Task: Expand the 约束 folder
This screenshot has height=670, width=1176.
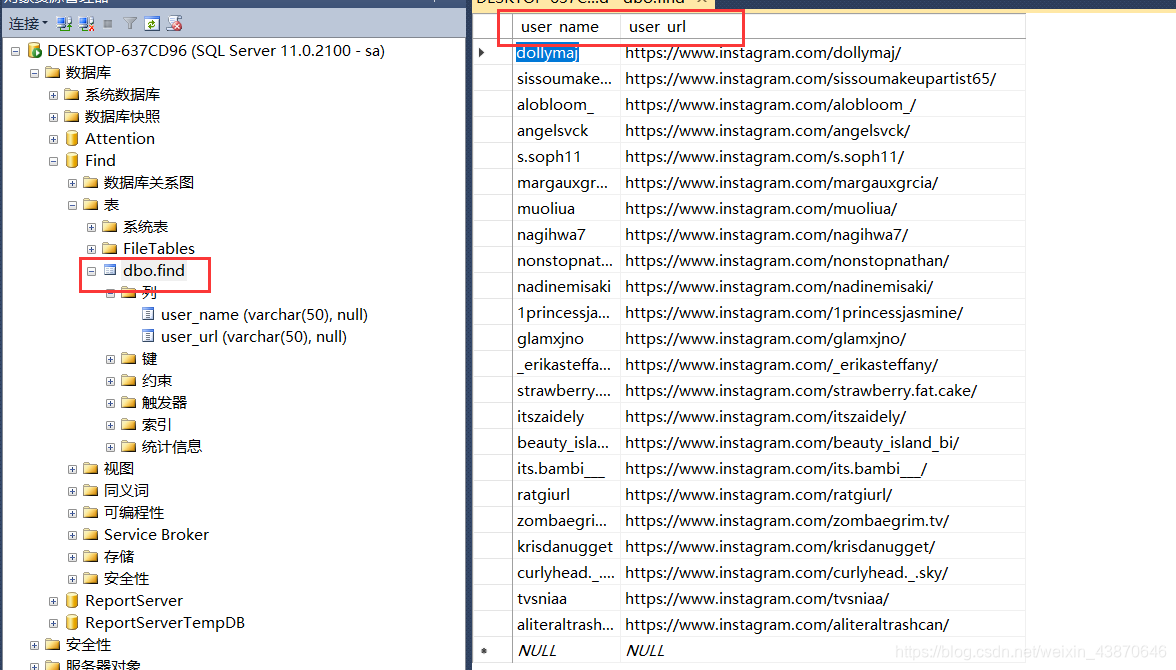Action: (110, 381)
